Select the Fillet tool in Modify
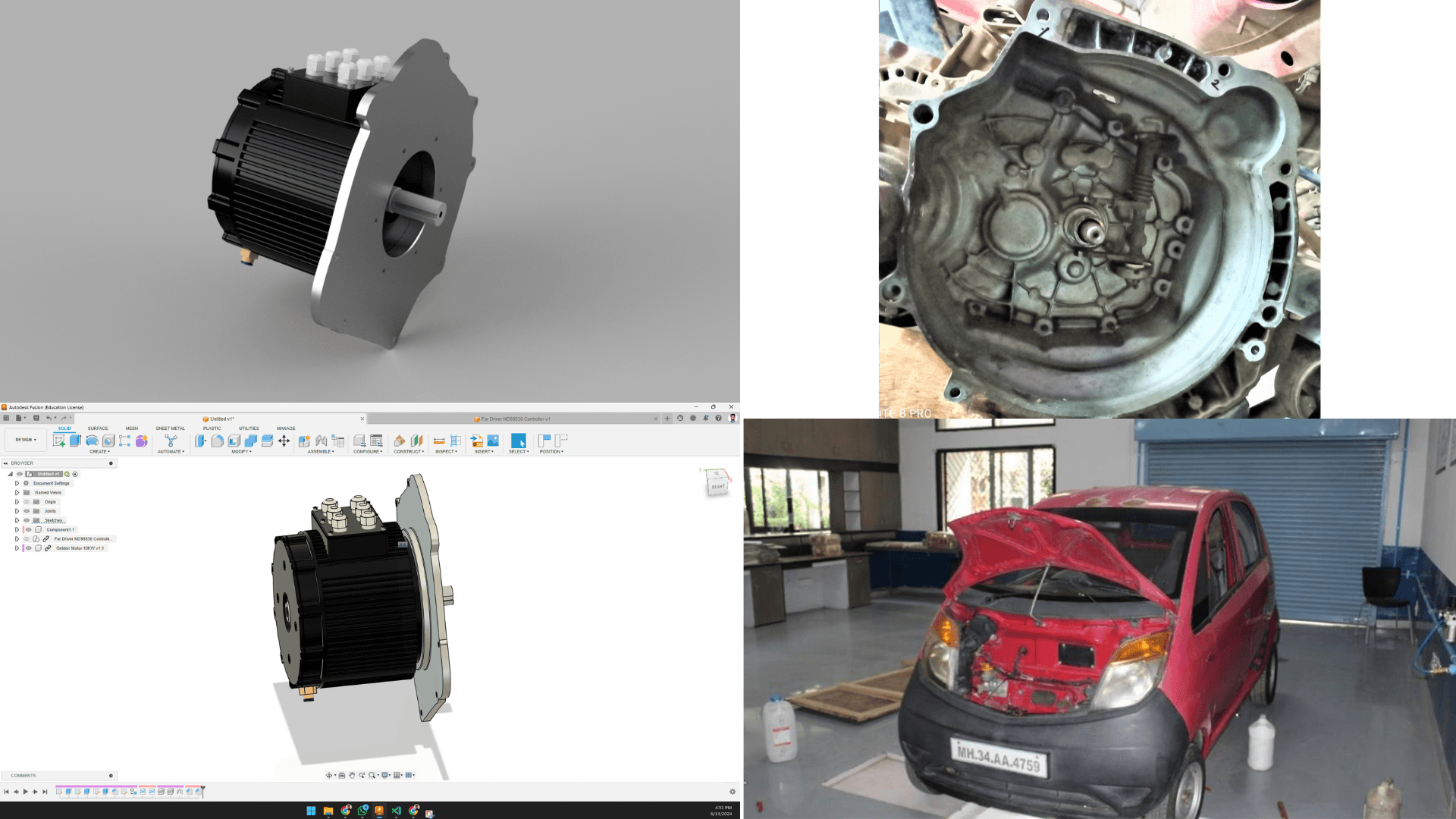Viewport: 1456px width, 819px height. coord(217,441)
